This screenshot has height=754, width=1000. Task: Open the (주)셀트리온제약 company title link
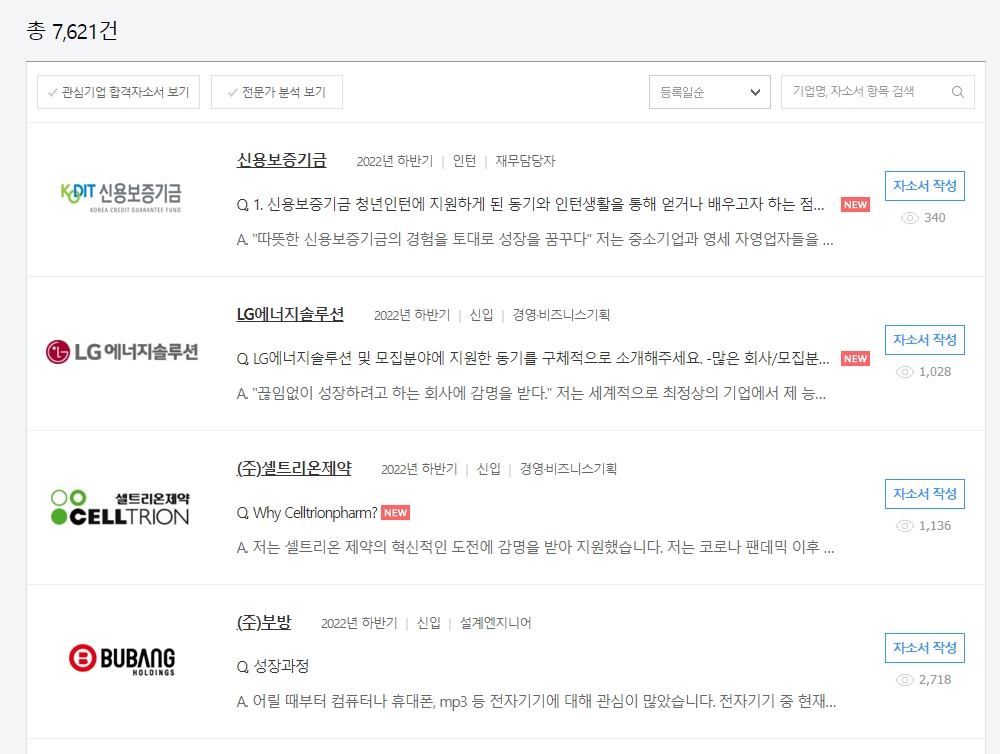tap(294, 468)
